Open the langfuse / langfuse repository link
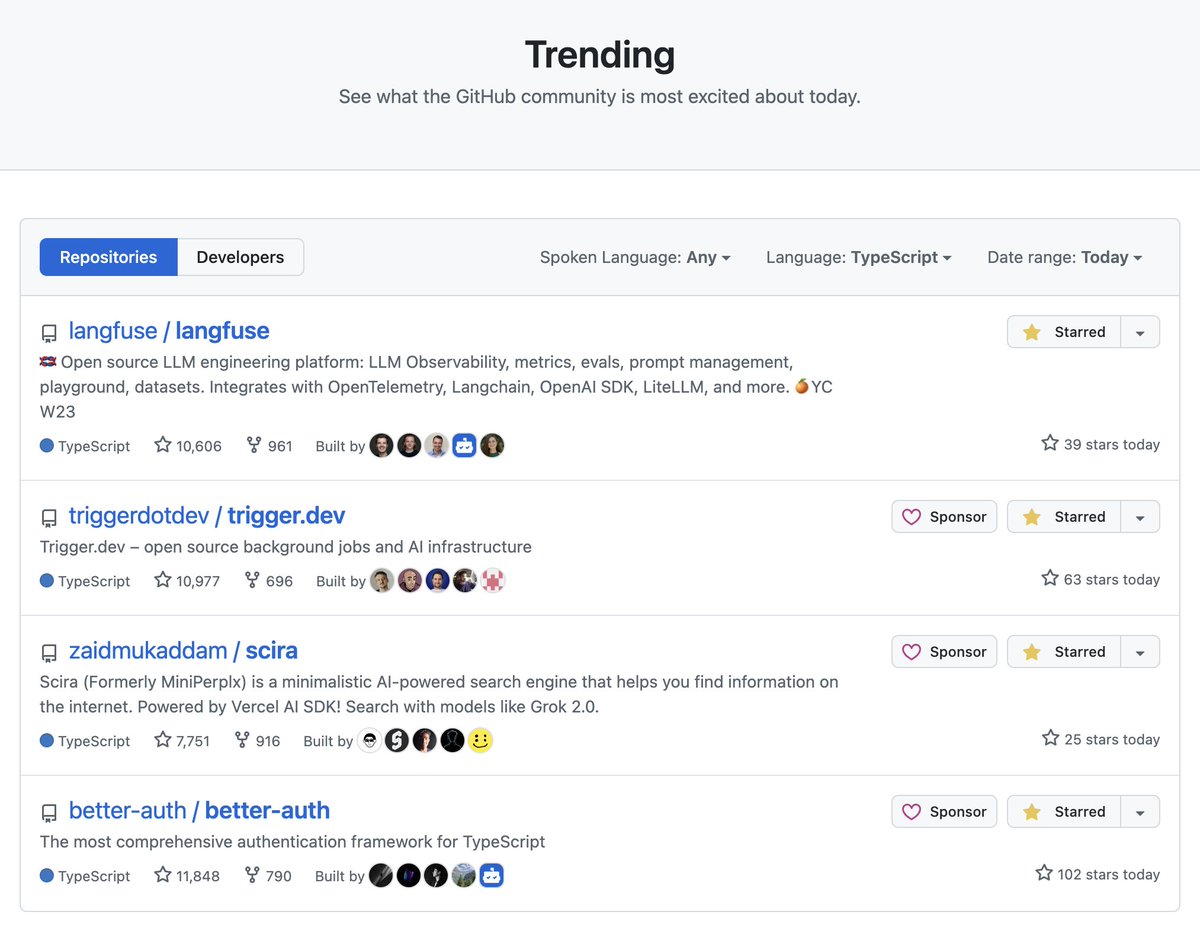Viewport: 1200px width, 931px height. click(x=169, y=331)
